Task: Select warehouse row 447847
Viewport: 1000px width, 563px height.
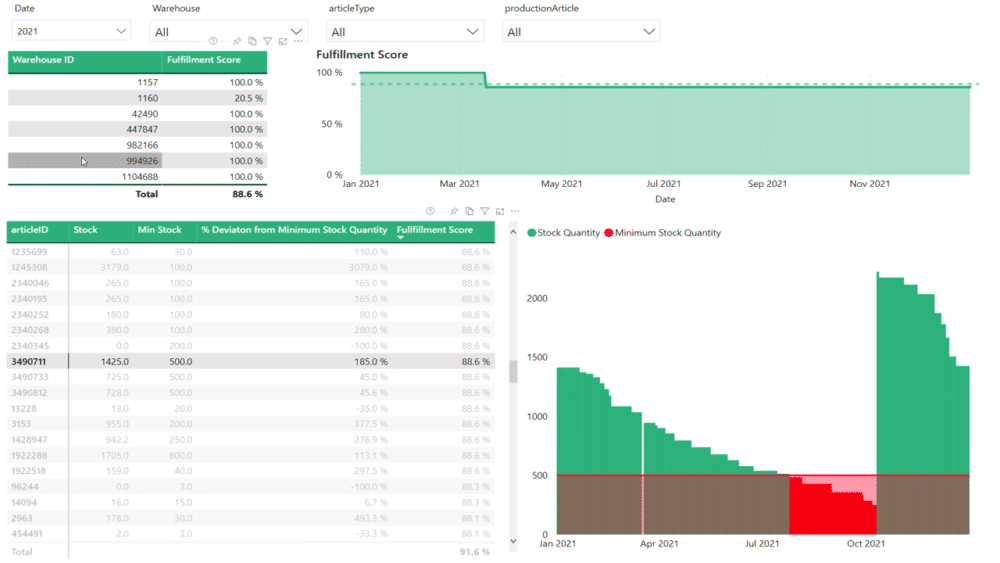Action: [x=137, y=129]
